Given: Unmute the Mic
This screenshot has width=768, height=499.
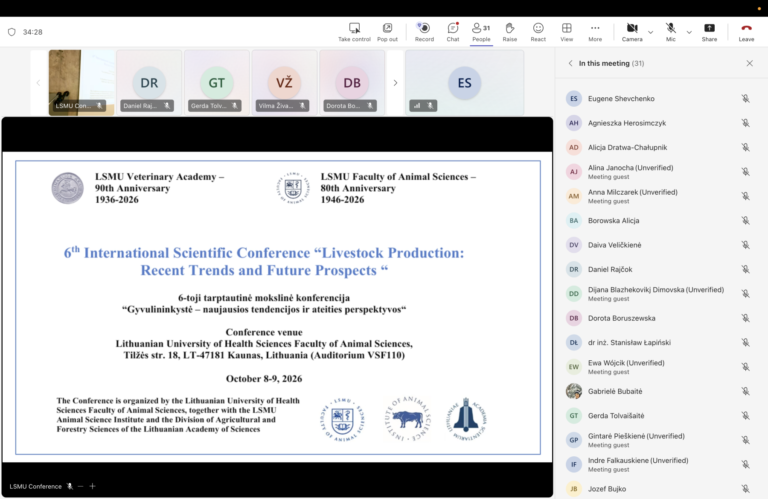Looking at the screenshot, I should (671, 32).
